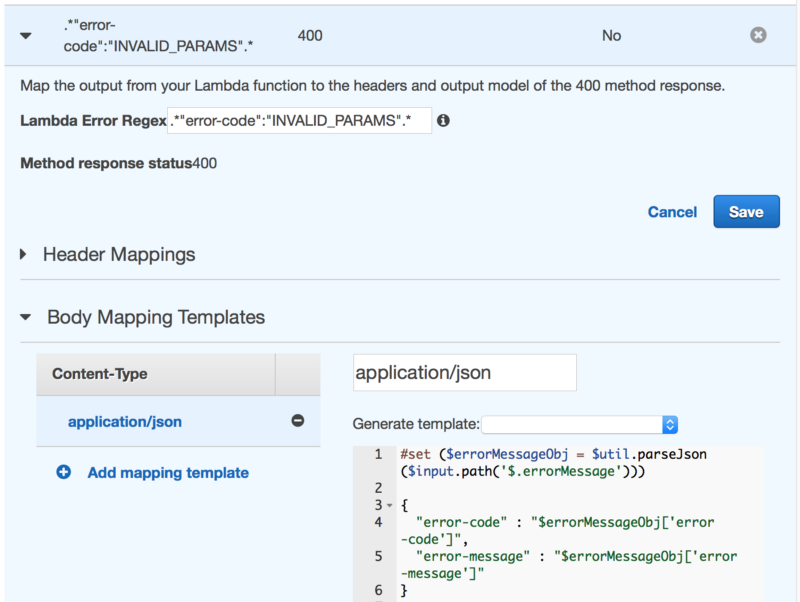This screenshot has width=800, height=602.
Task: Show info tooltip for Lambda Error Regex
Action: 443,120
